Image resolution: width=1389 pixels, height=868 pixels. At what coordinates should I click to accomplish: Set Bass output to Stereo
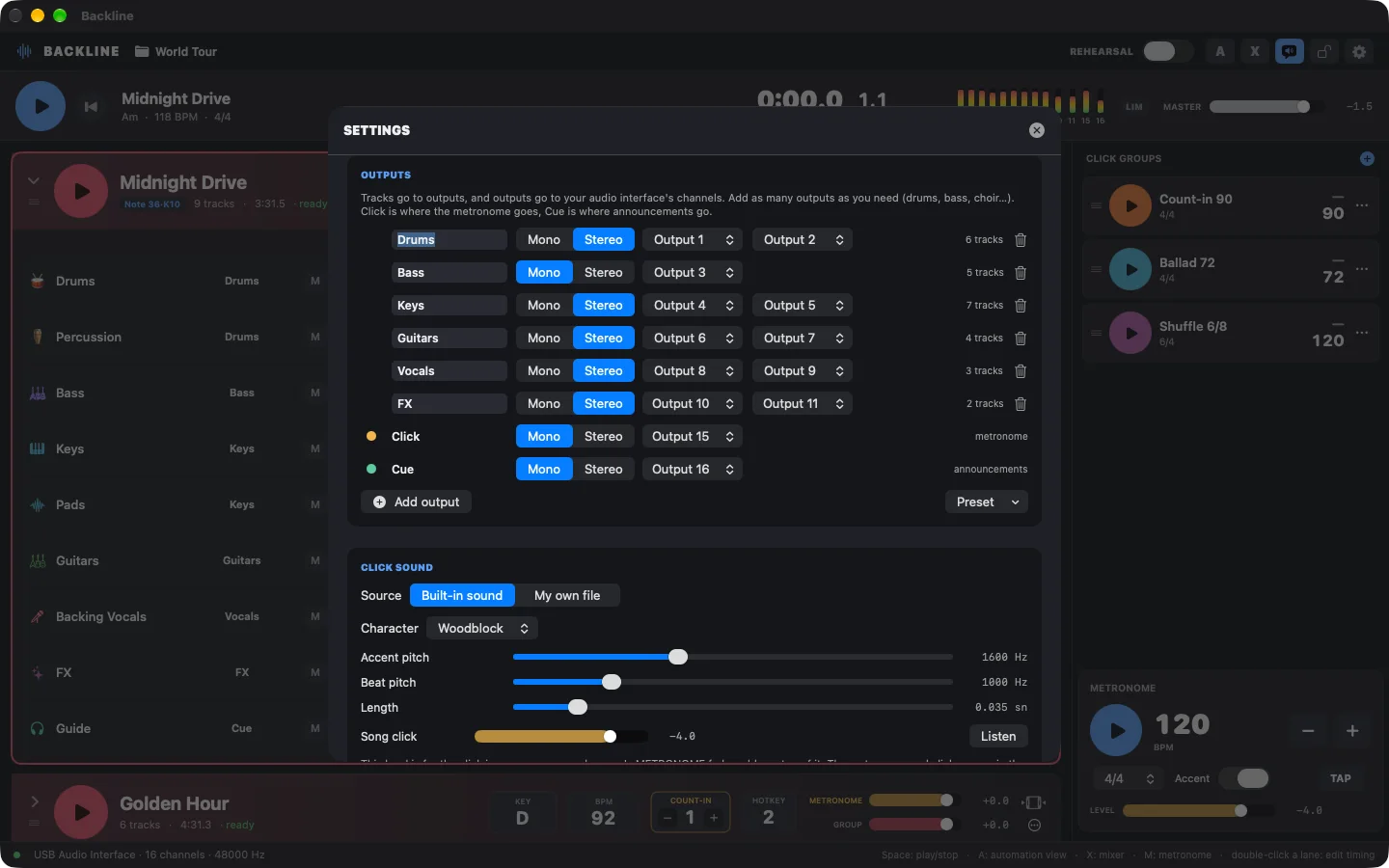[603, 273]
